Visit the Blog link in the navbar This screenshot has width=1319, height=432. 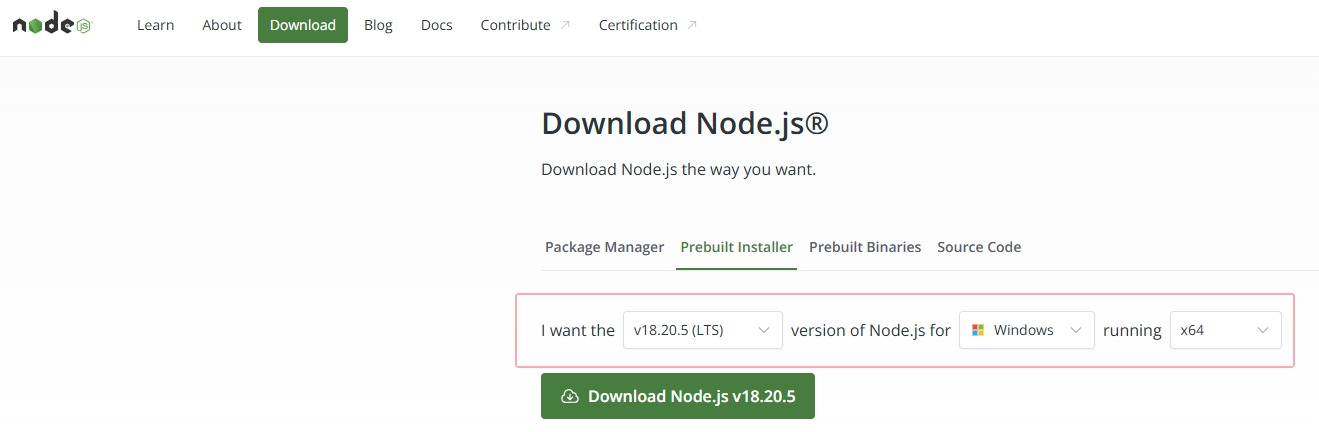coord(378,25)
